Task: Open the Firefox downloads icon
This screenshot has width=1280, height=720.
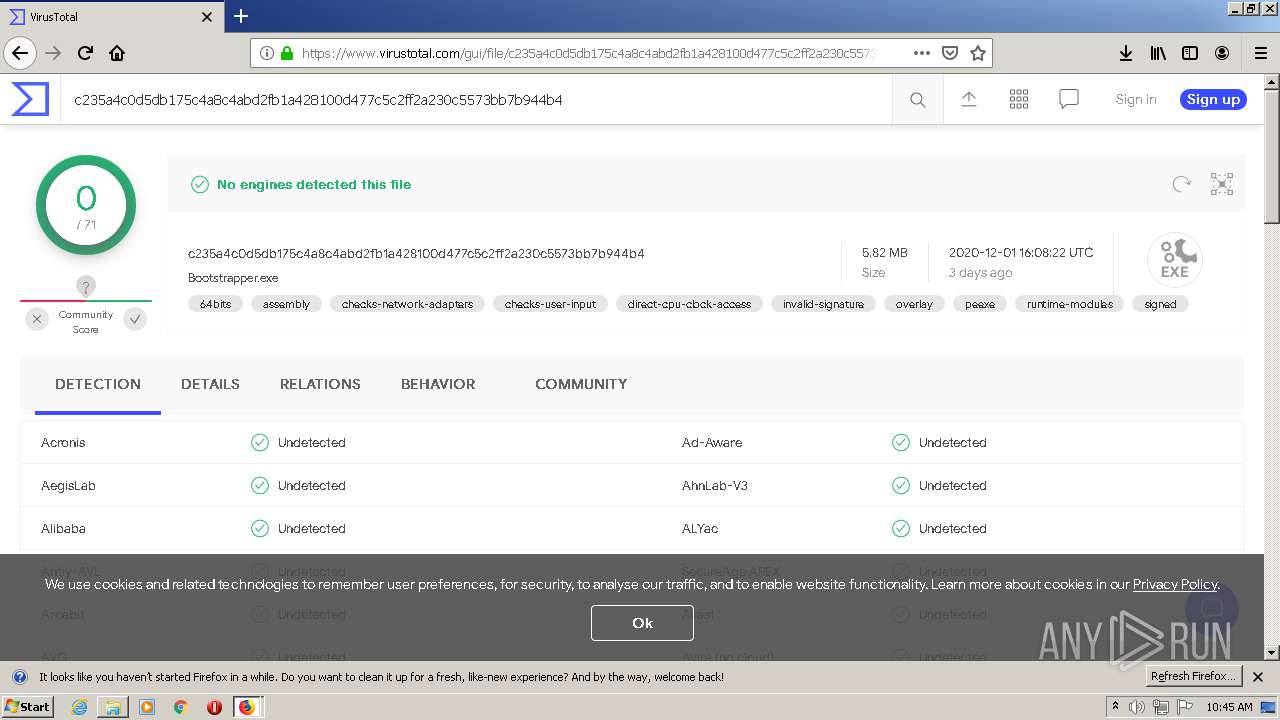Action: (x=1126, y=53)
